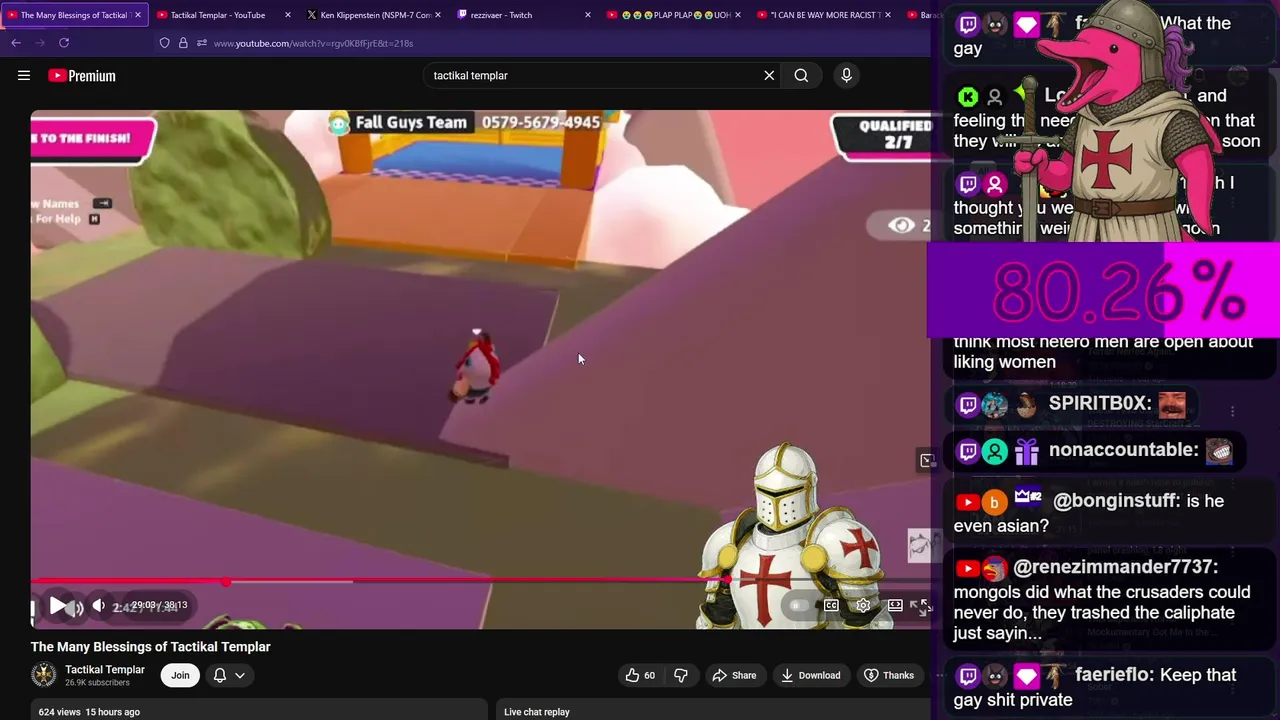The width and height of the screenshot is (1280, 720).
Task: Switch to theater mode
Action: tap(895, 605)
